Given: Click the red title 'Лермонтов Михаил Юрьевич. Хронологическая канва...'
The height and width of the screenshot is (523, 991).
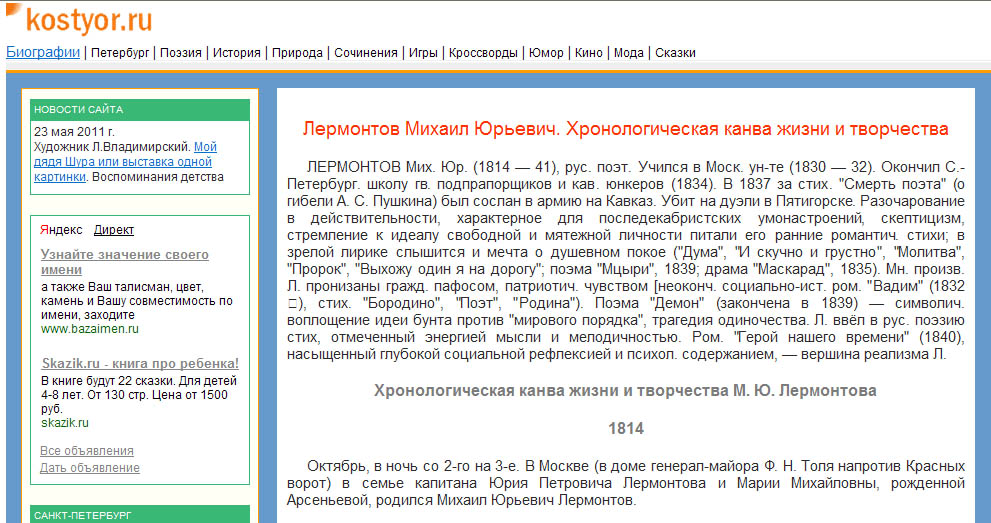Looking at the screenshot, I should click(625, 129).
